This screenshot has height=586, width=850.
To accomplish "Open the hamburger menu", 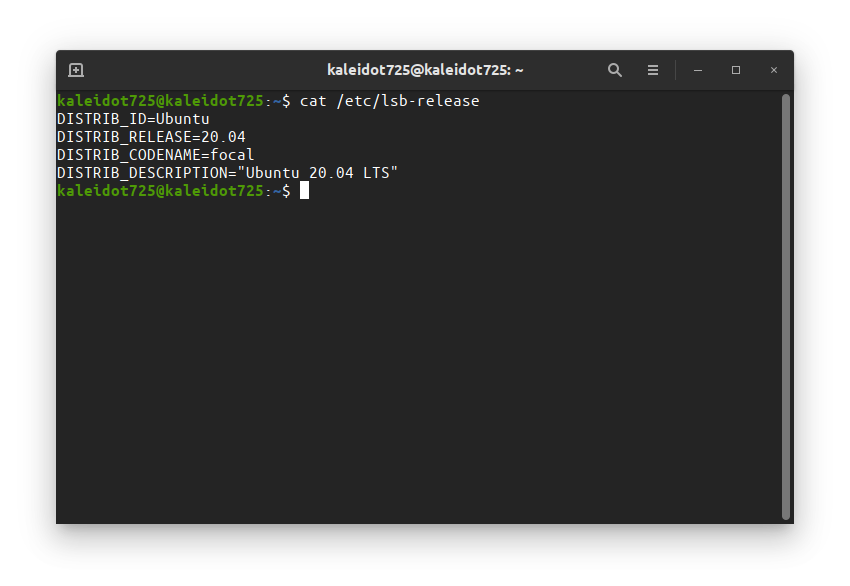I will (653, 70).
